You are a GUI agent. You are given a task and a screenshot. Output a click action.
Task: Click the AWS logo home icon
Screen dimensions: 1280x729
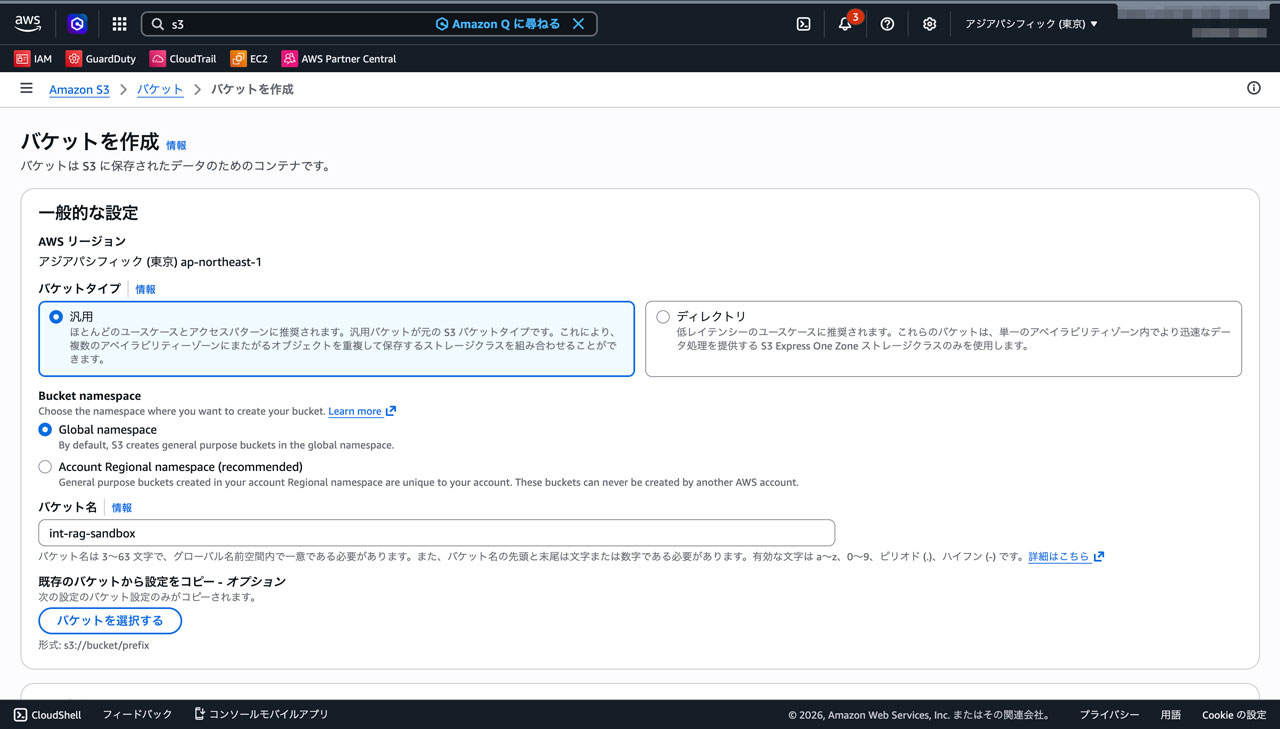[x=27, y=23]
